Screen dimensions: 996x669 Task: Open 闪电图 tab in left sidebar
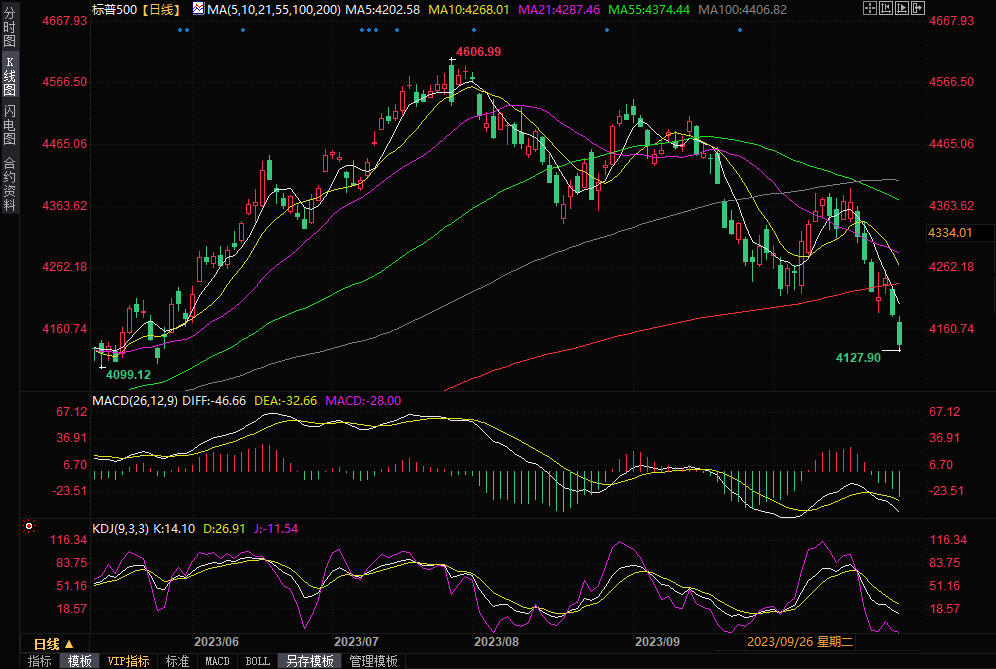click(9, 124)
